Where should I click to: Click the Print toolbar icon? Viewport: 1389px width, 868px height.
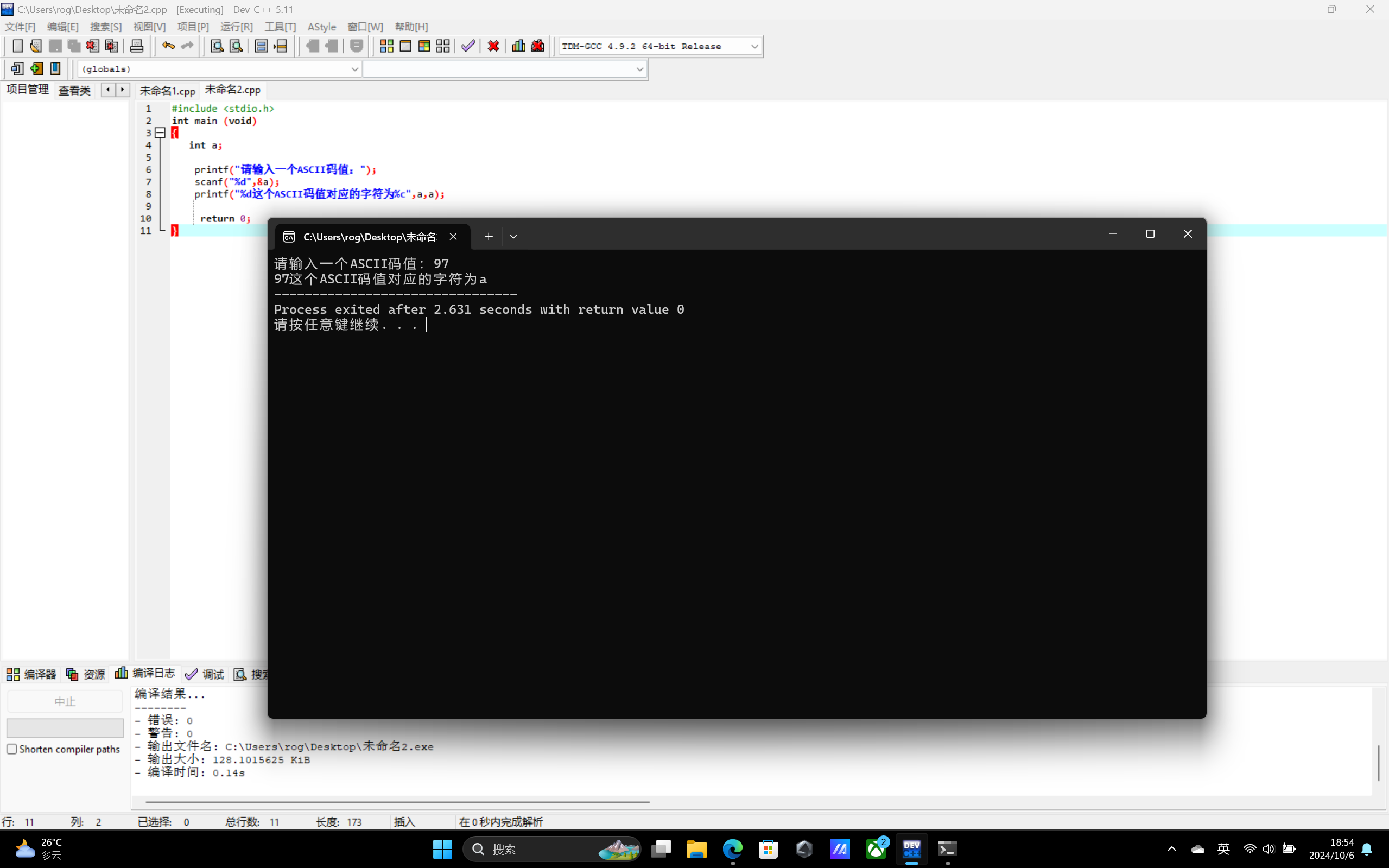point(137,46)
